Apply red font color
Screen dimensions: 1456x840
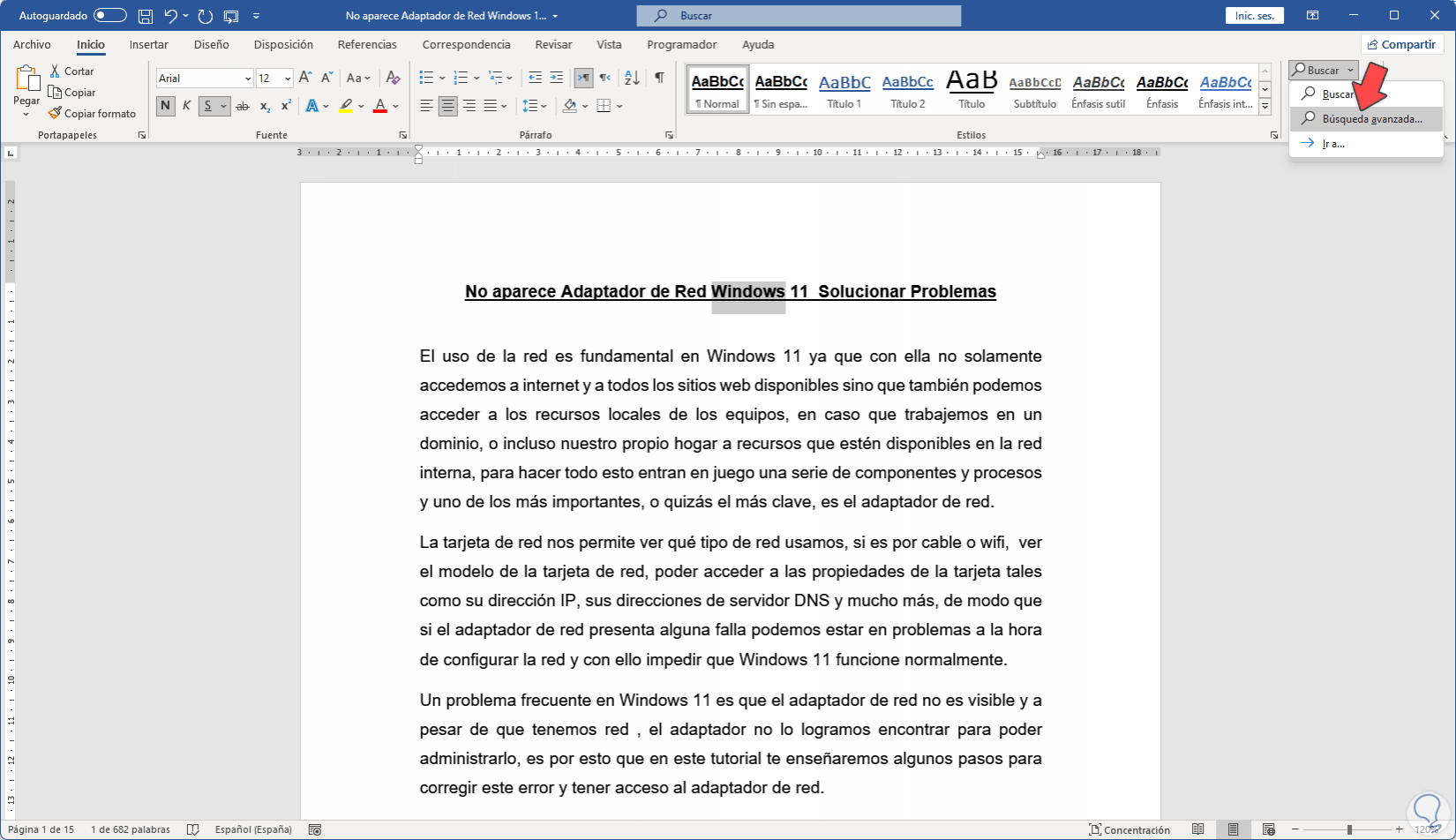[x=380, y=107]
